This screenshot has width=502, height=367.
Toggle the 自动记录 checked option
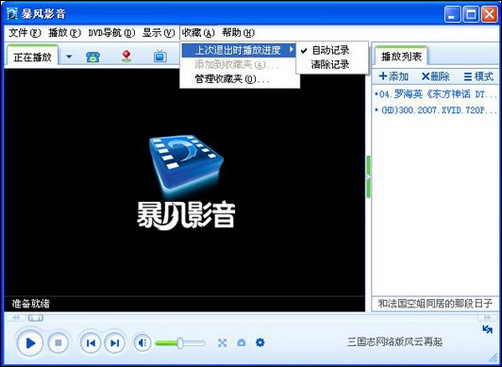pyautogui.click(x=330, y=50)
